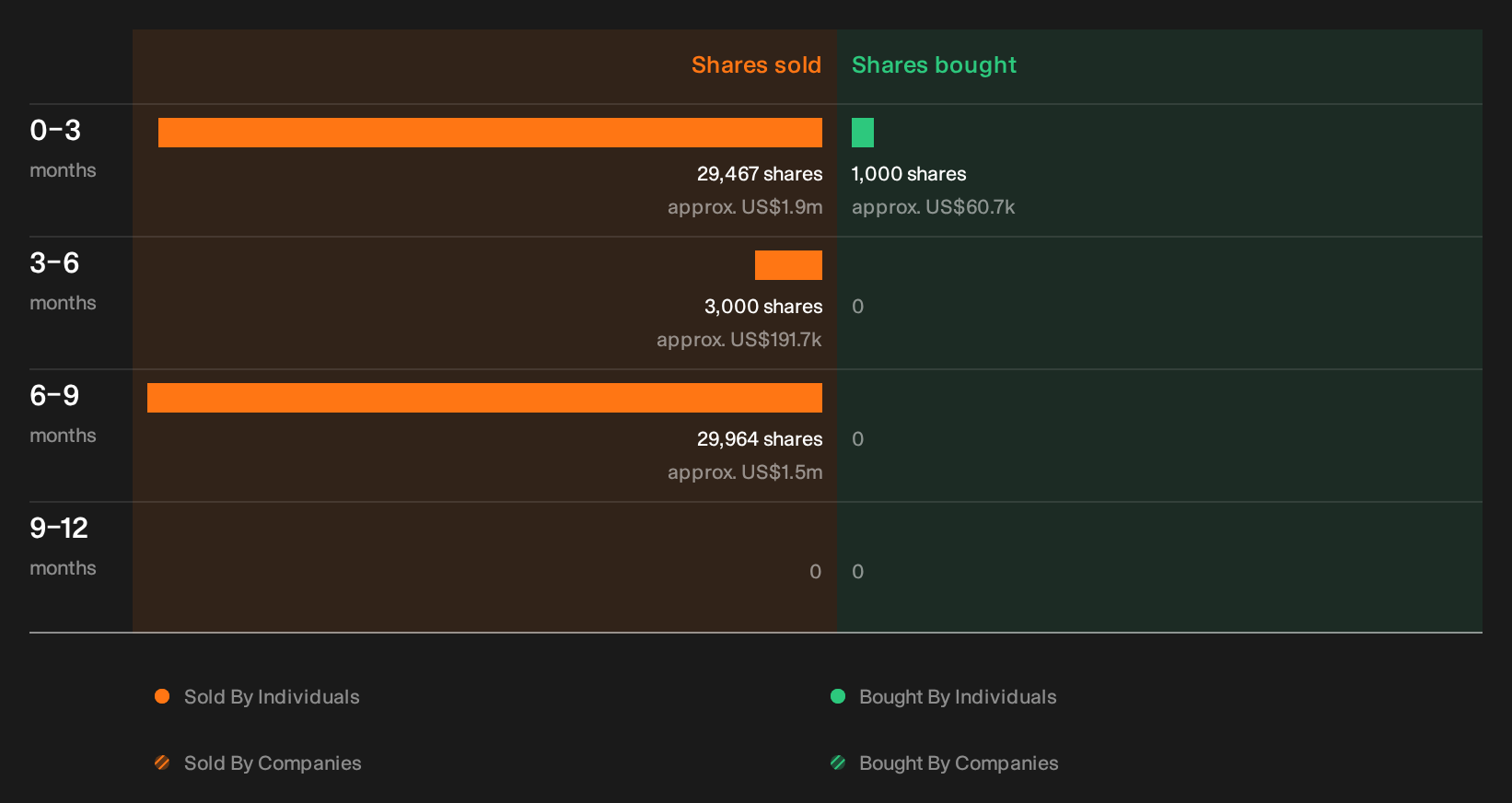Click the "approx. US$1.5m" text

[x=745, y=472]
